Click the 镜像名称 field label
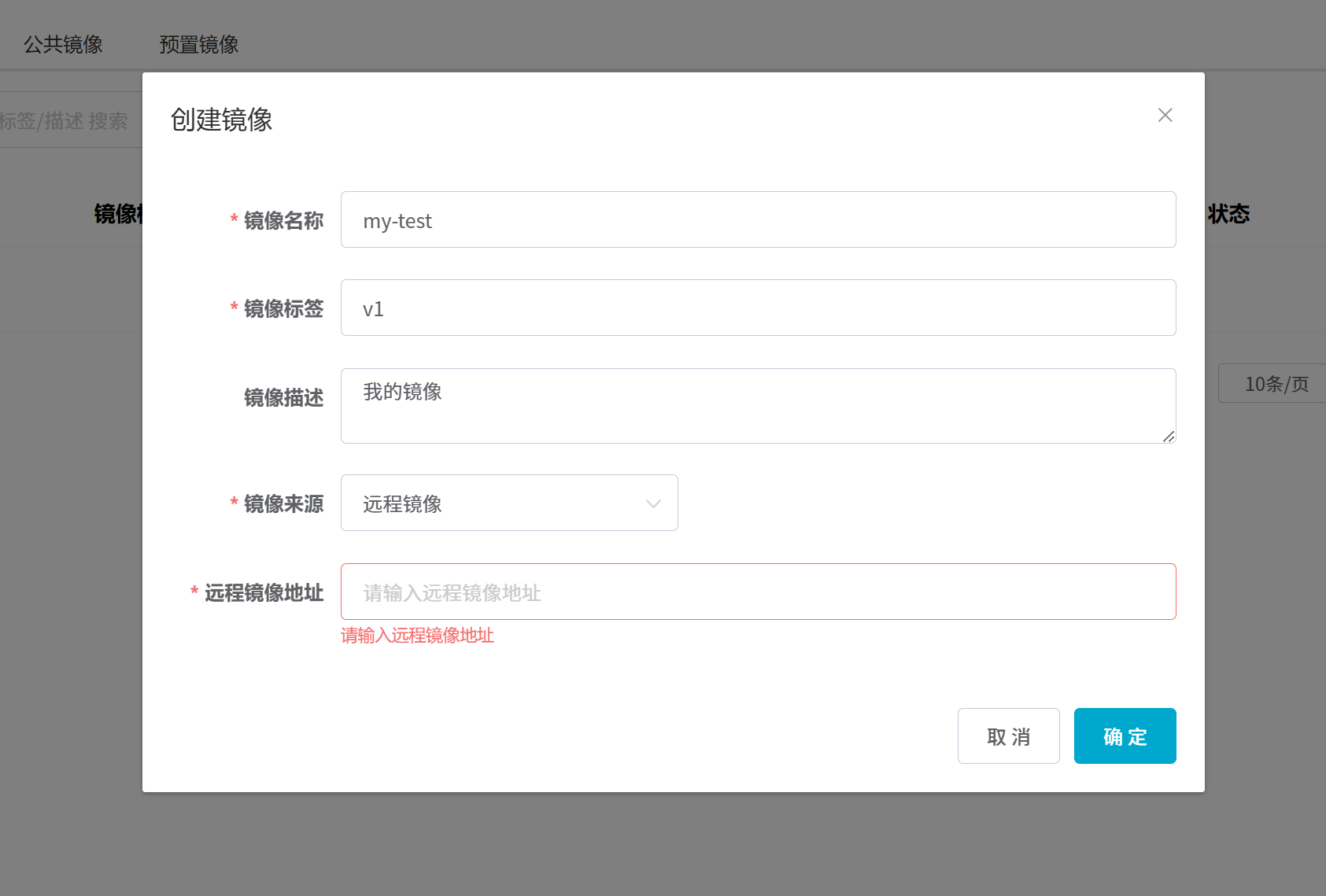 (283, 221)
